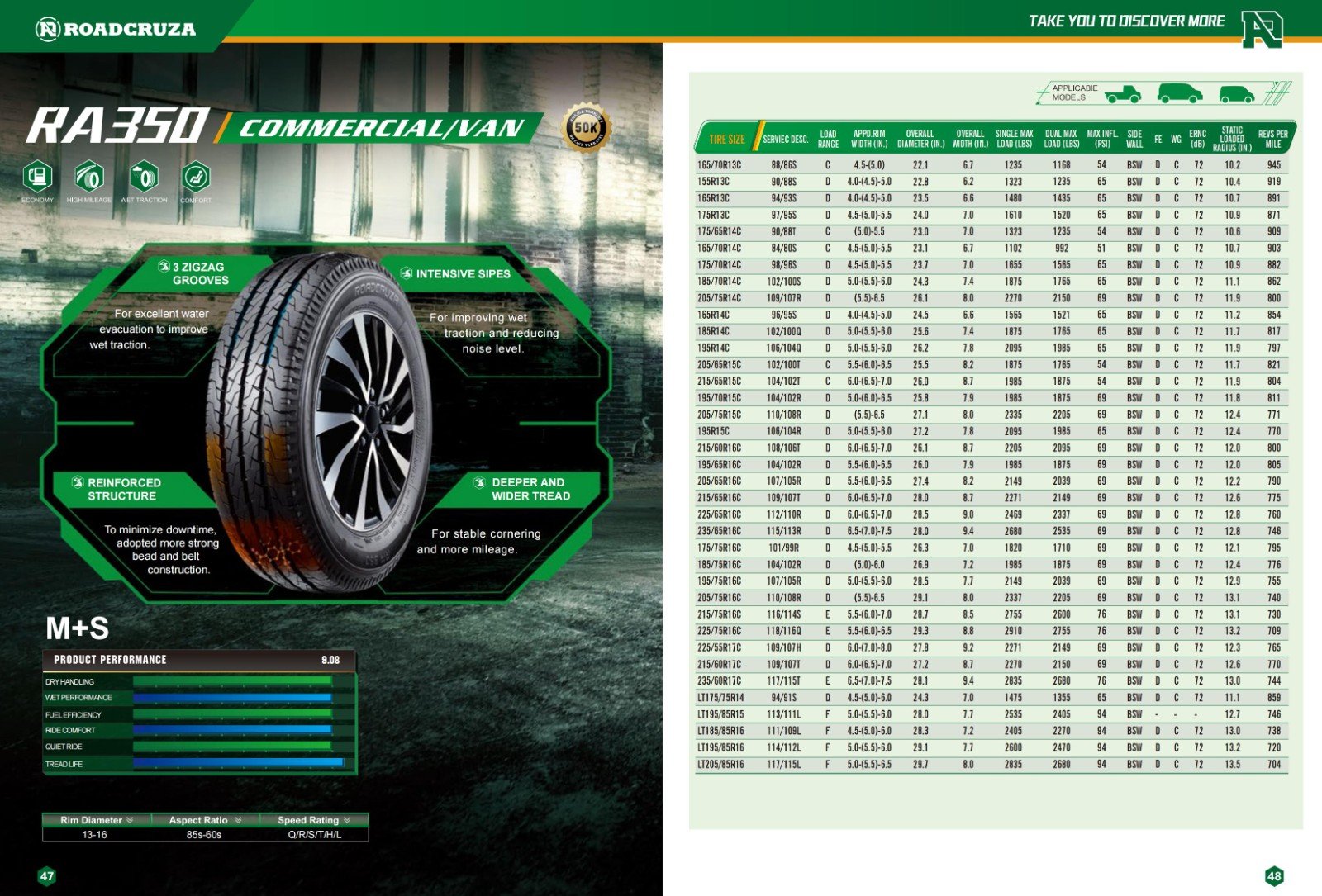
Task: Select the Load Range column header
Action: [x=828, y=139]
